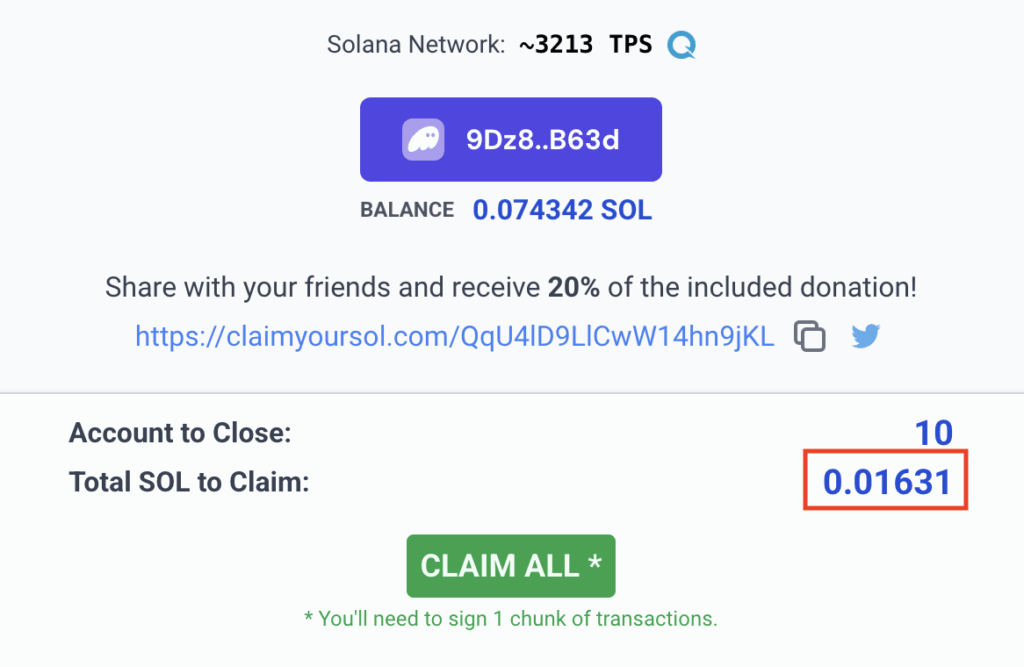Click the sign 1 chunk transactions note

(510, 619)
